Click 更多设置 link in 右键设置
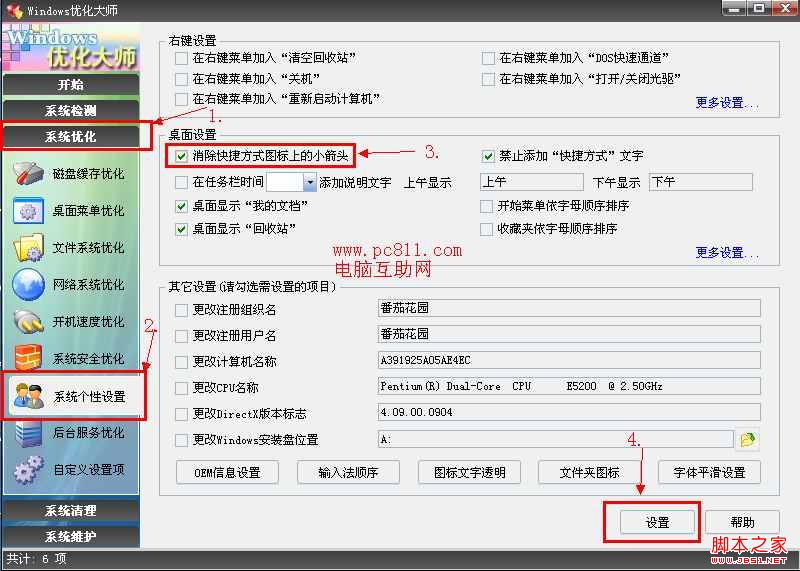The image size is (800, 571). [727, 103]
